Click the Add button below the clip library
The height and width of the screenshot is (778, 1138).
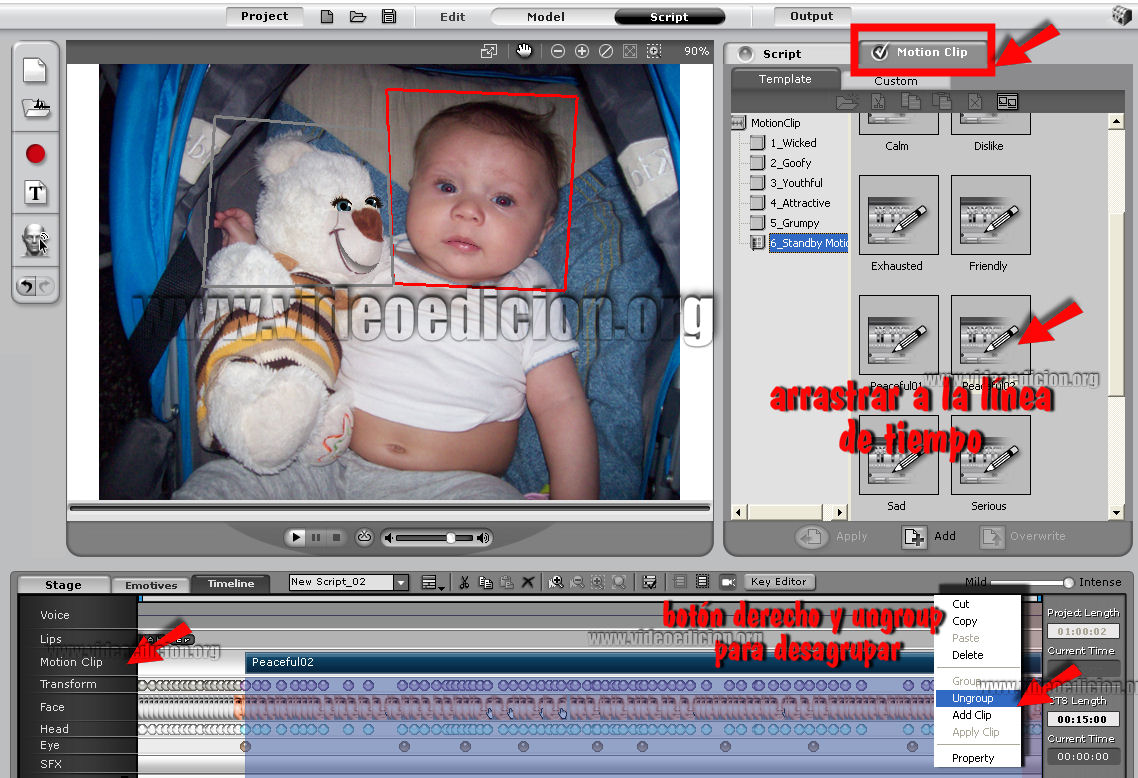tap(930, 537)
